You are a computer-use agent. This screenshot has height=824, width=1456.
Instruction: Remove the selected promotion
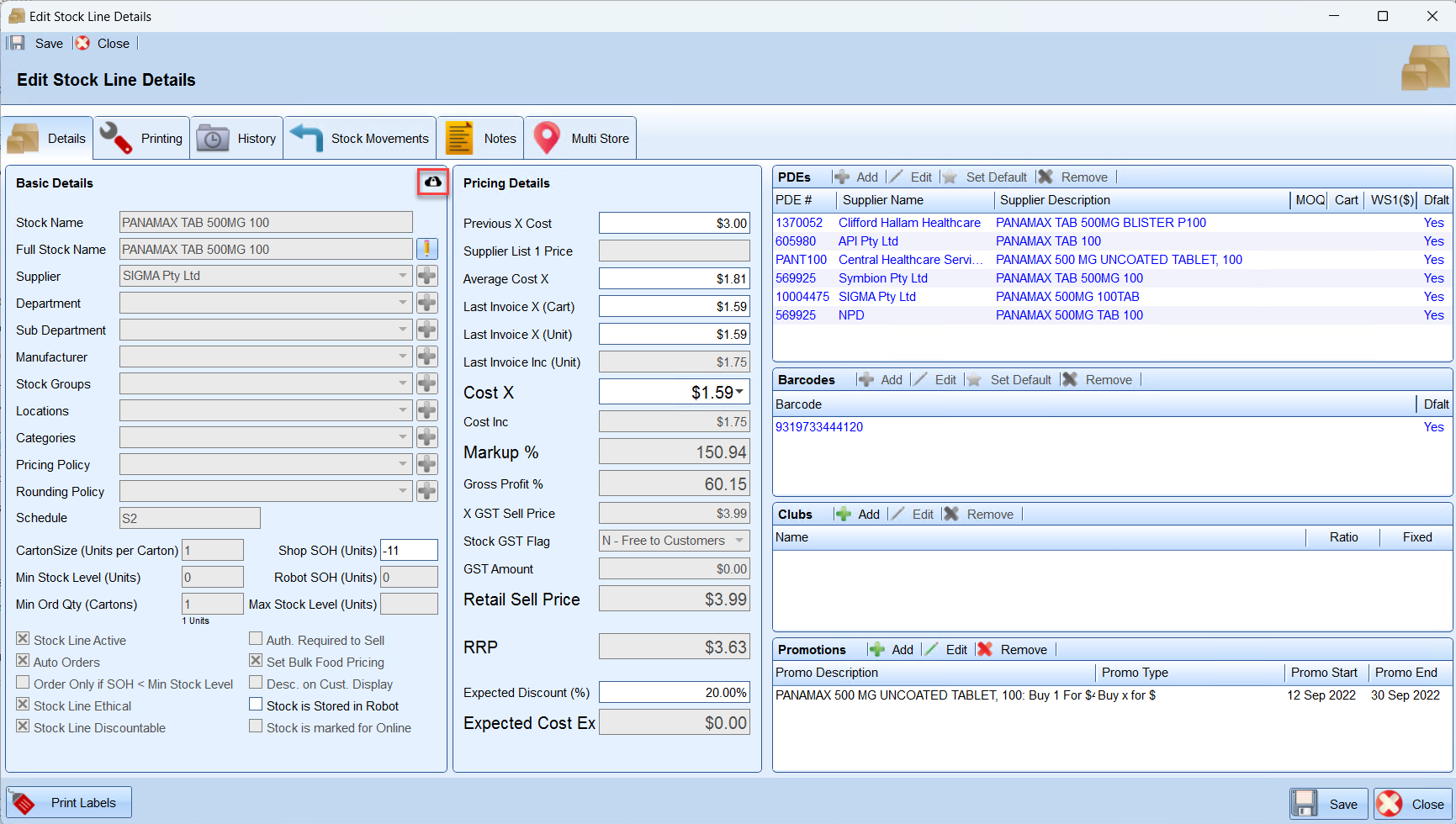[x=1013, y=649]
